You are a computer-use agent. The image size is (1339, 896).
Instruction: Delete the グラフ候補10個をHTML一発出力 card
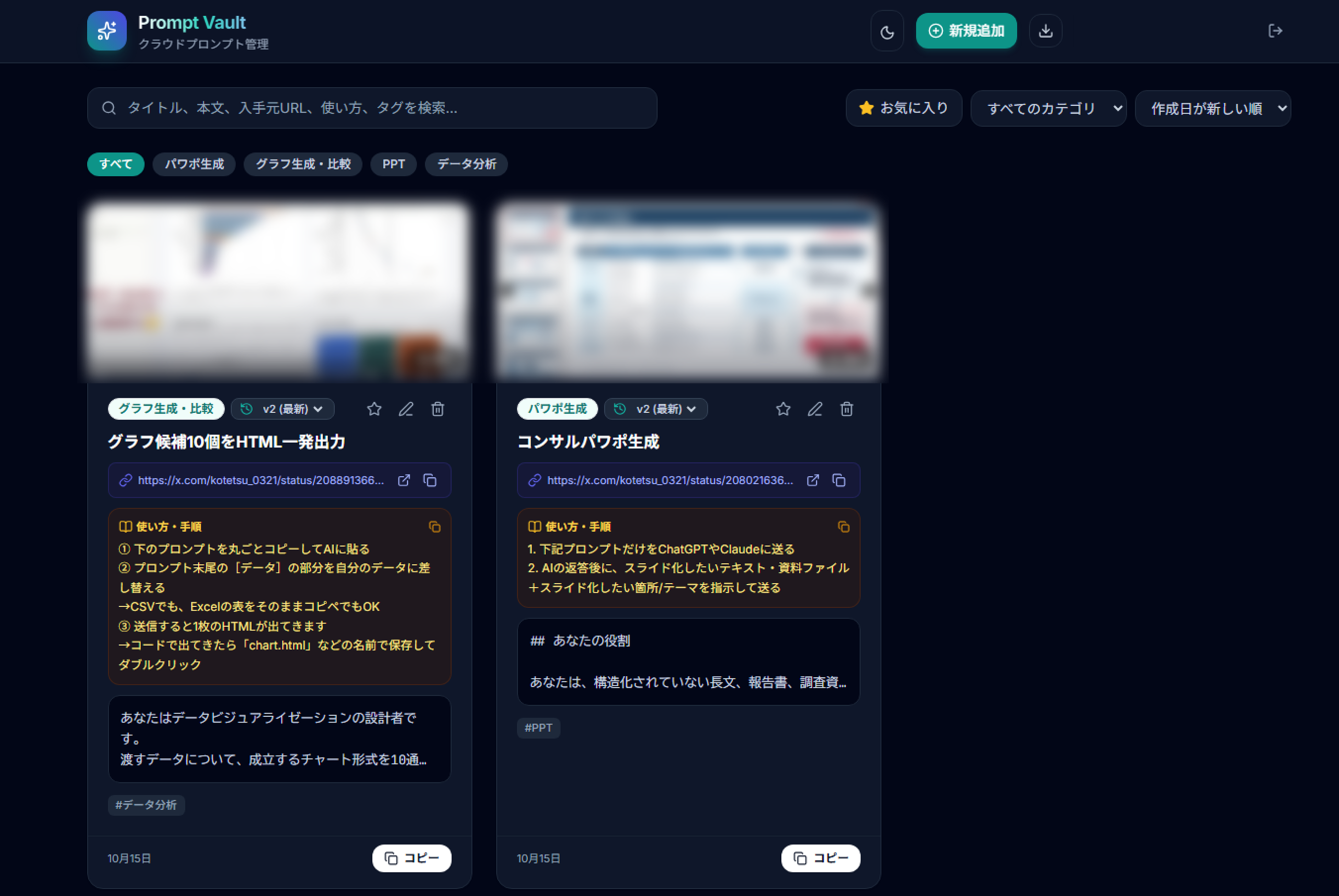(438, 409)
